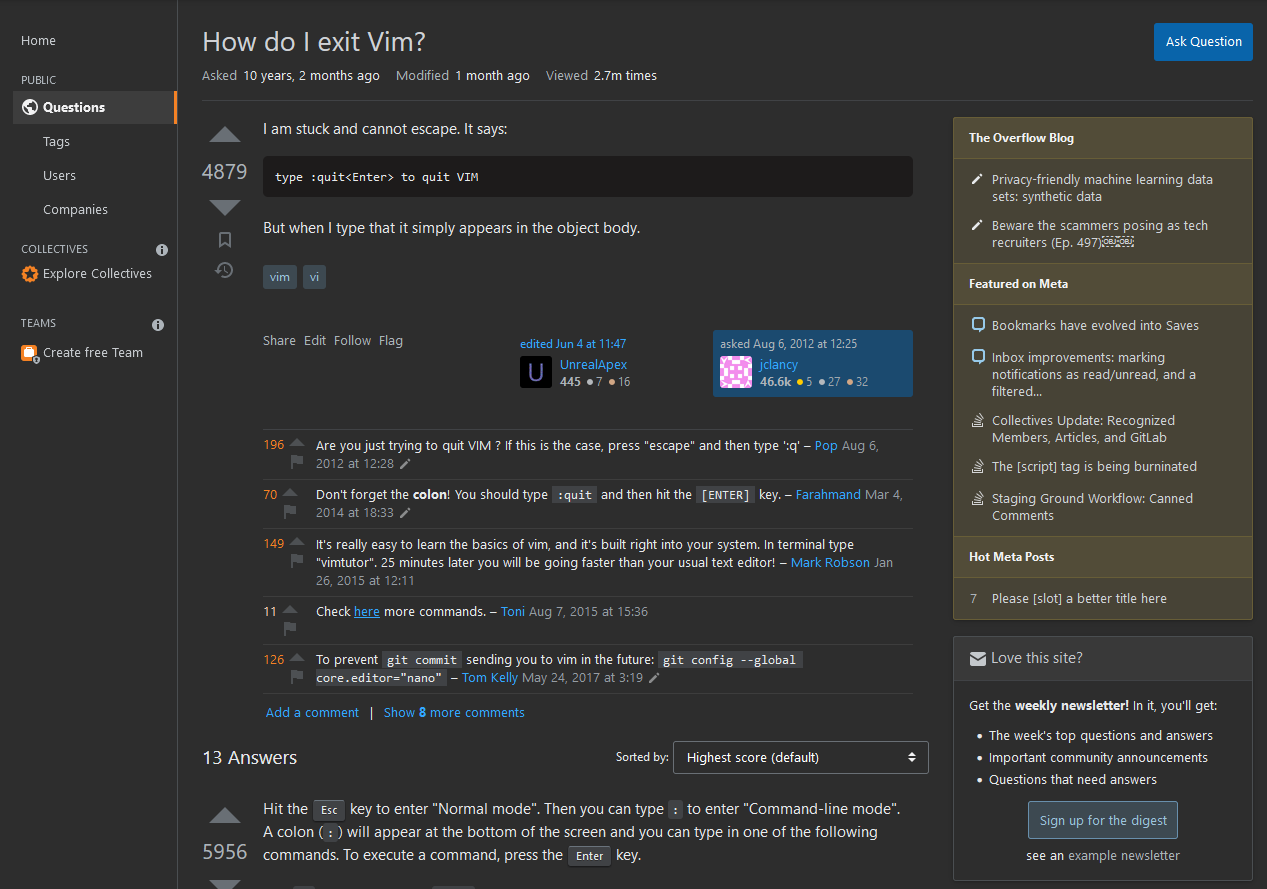Open the Sorted by Highest score dropdown
The height and width of the screenshot is (889, 1267).
point(801,757)
